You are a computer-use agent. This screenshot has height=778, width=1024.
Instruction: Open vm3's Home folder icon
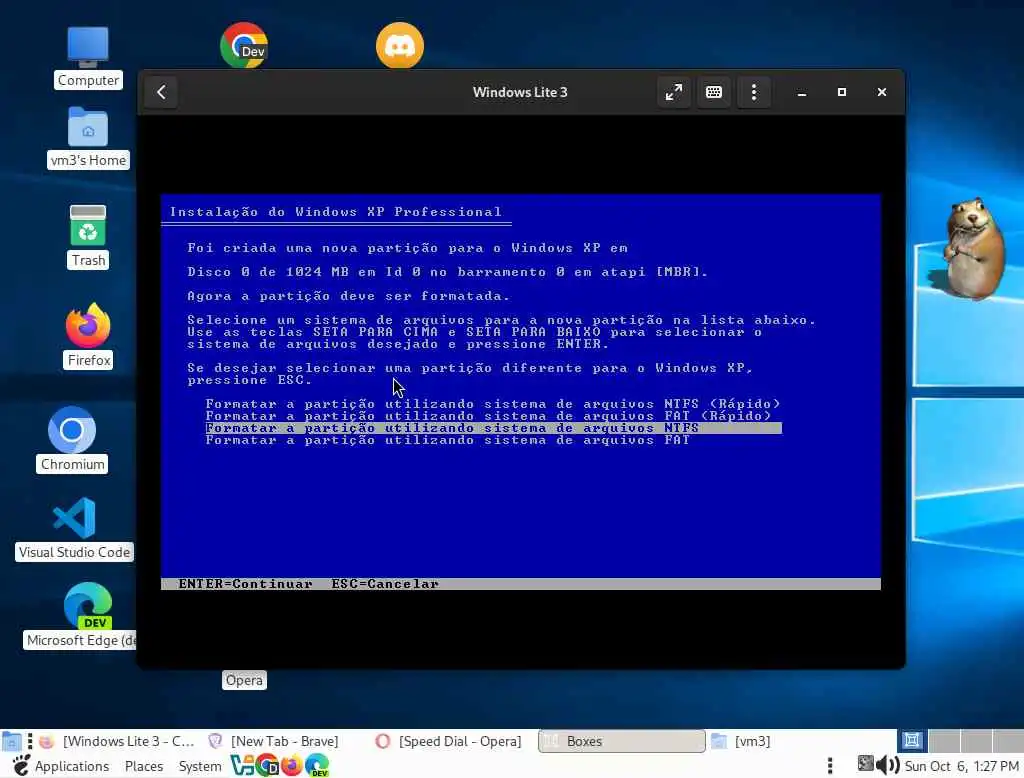pos(88,138)
